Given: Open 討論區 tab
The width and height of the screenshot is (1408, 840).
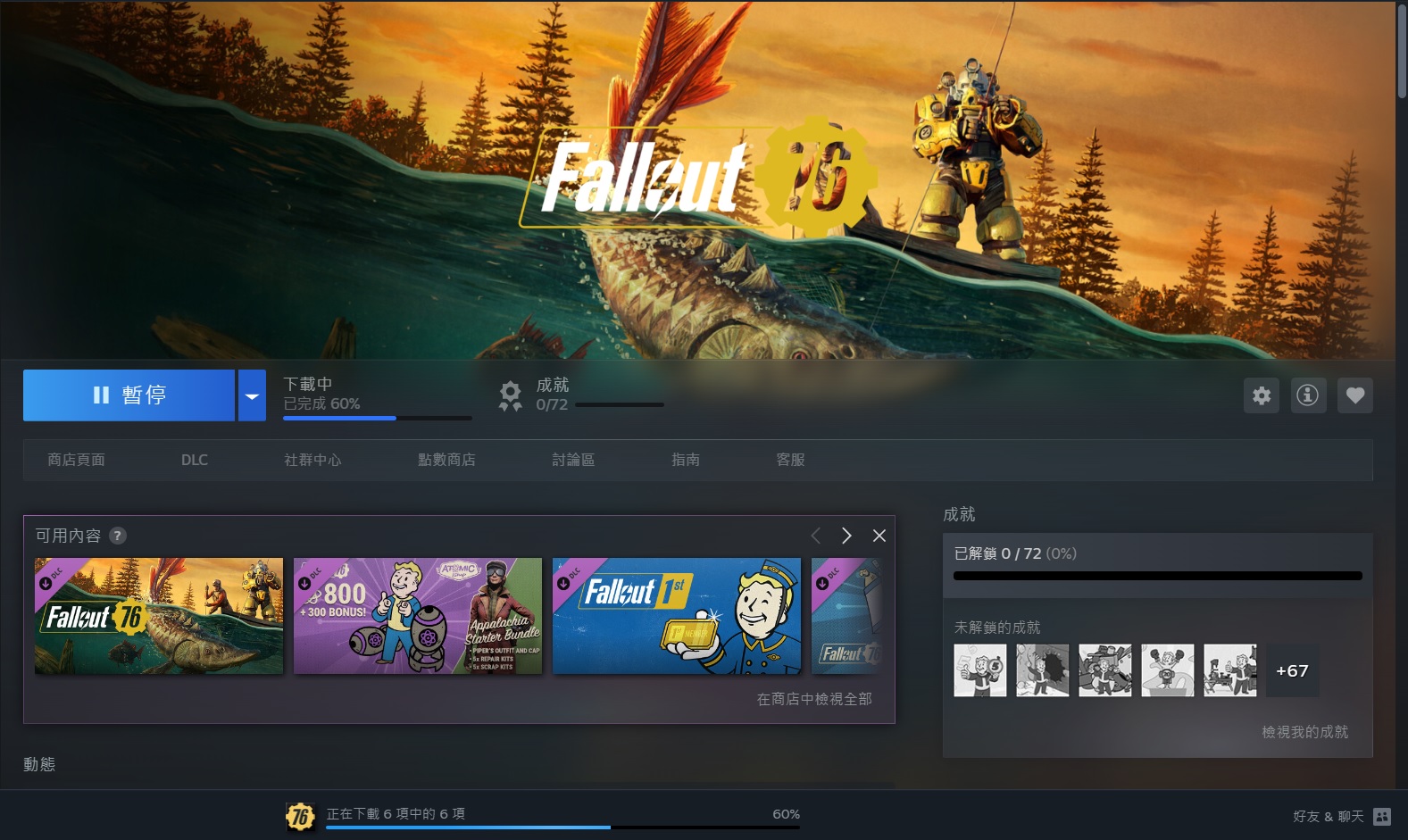Looking at the screenshot, I should [x=573, y=460].
